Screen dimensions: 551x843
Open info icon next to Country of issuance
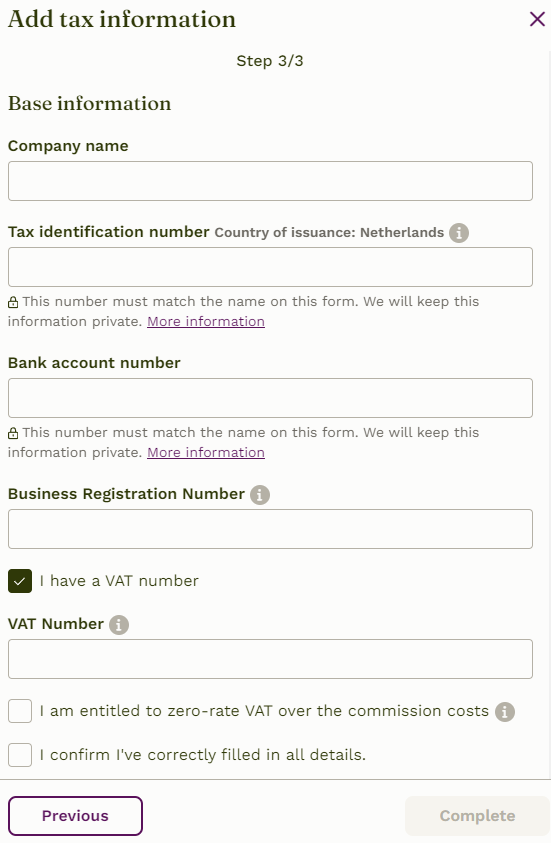point(459,233)
